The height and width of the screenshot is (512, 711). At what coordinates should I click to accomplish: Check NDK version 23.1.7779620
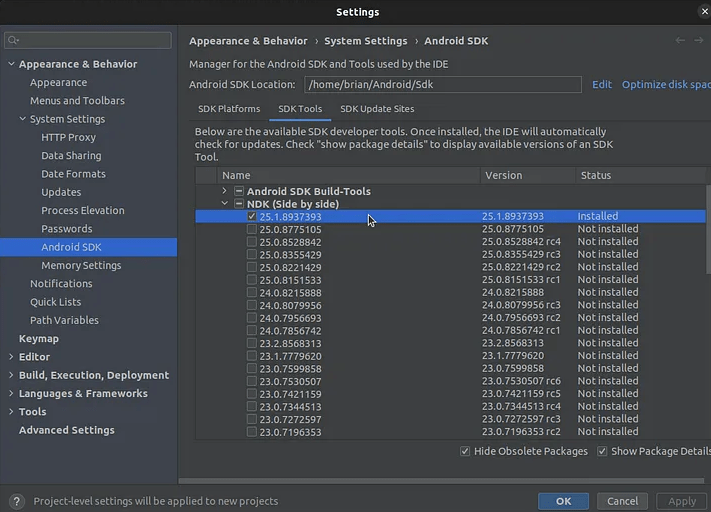pos(252,356)
